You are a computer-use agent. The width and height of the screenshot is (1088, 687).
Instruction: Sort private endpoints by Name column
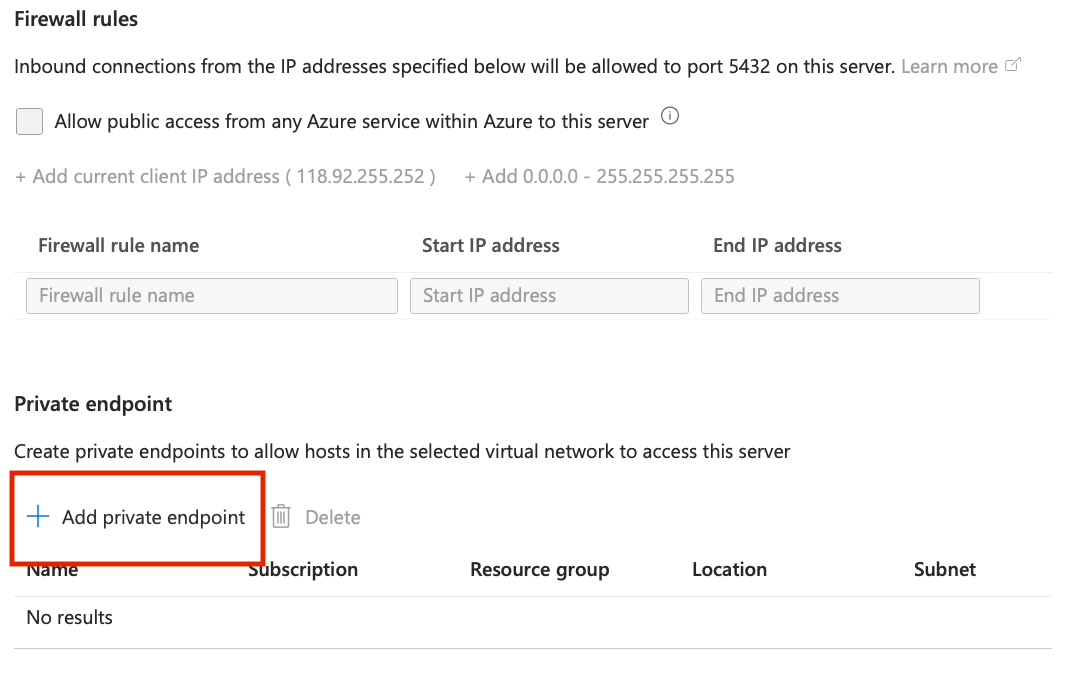coord(52,570)
